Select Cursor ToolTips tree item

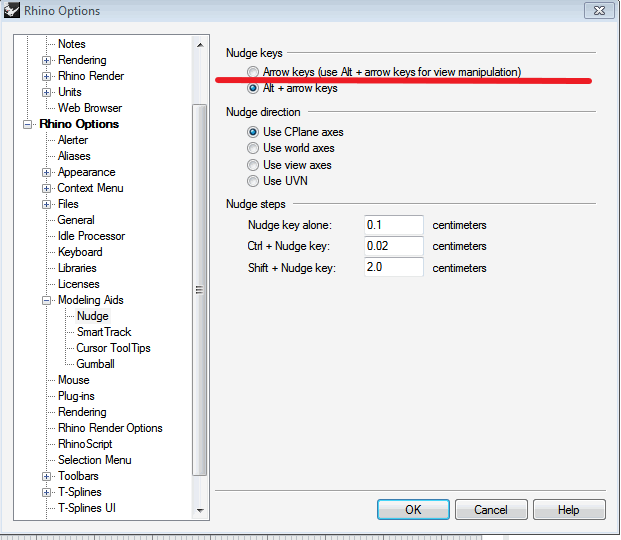pyautogui.click(x=114, y=348)
